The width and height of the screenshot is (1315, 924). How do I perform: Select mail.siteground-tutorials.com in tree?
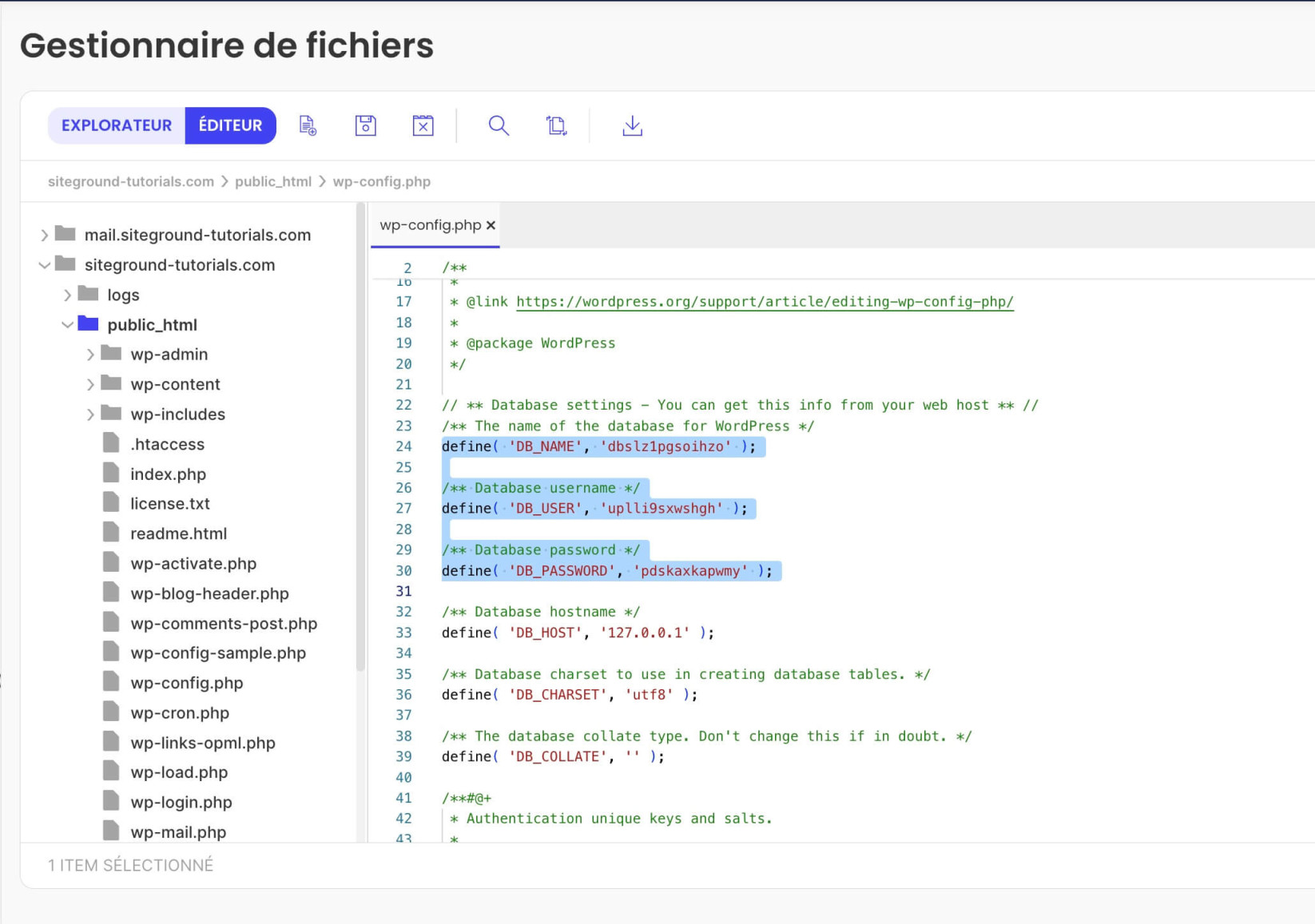pyautogui.click(x=197, y=235)
